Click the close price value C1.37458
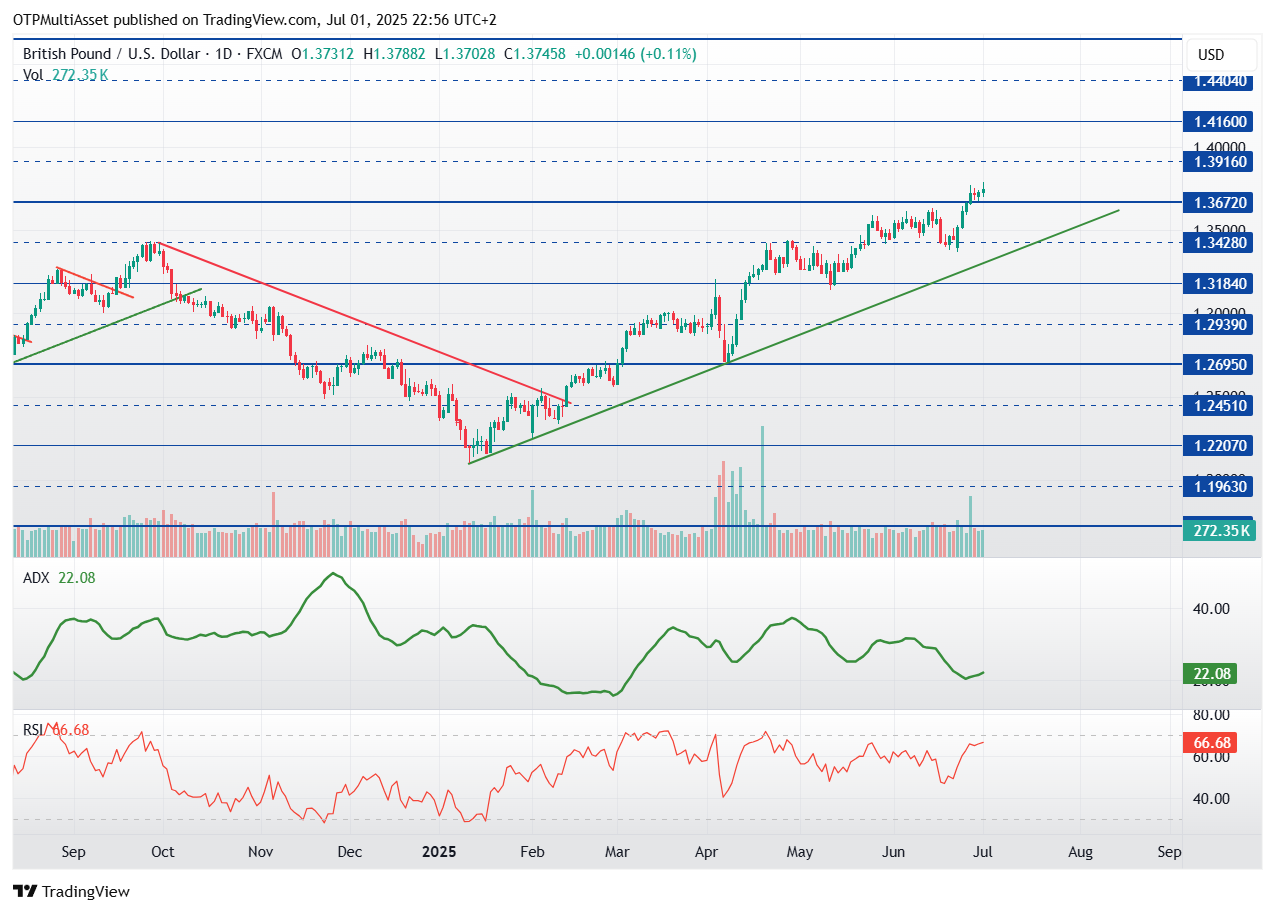 (535, 53)
